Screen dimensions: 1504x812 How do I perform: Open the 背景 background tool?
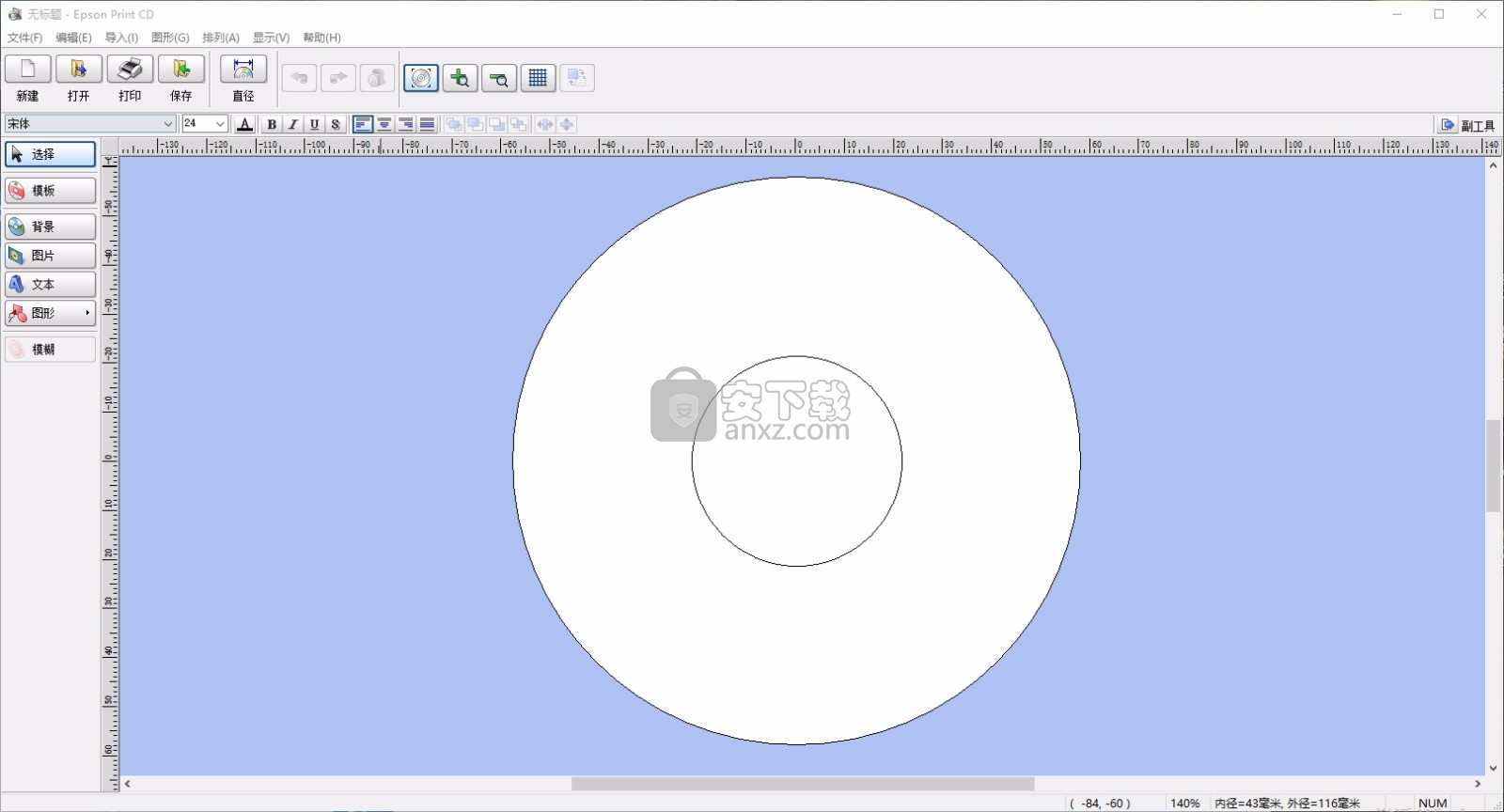(51, 226)
